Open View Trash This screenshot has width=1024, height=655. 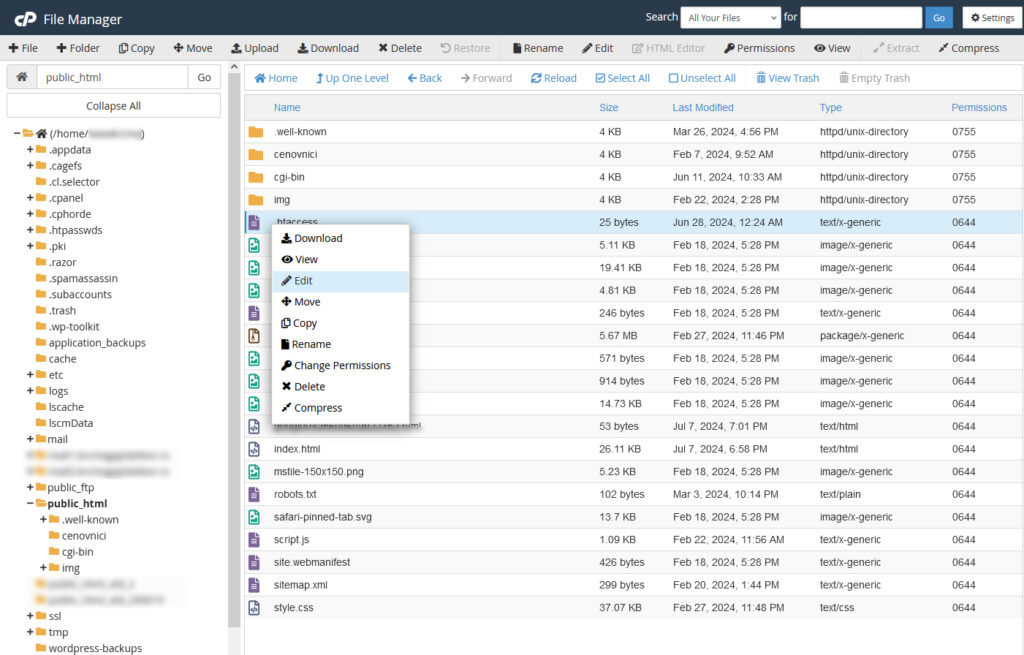point(787,78)
